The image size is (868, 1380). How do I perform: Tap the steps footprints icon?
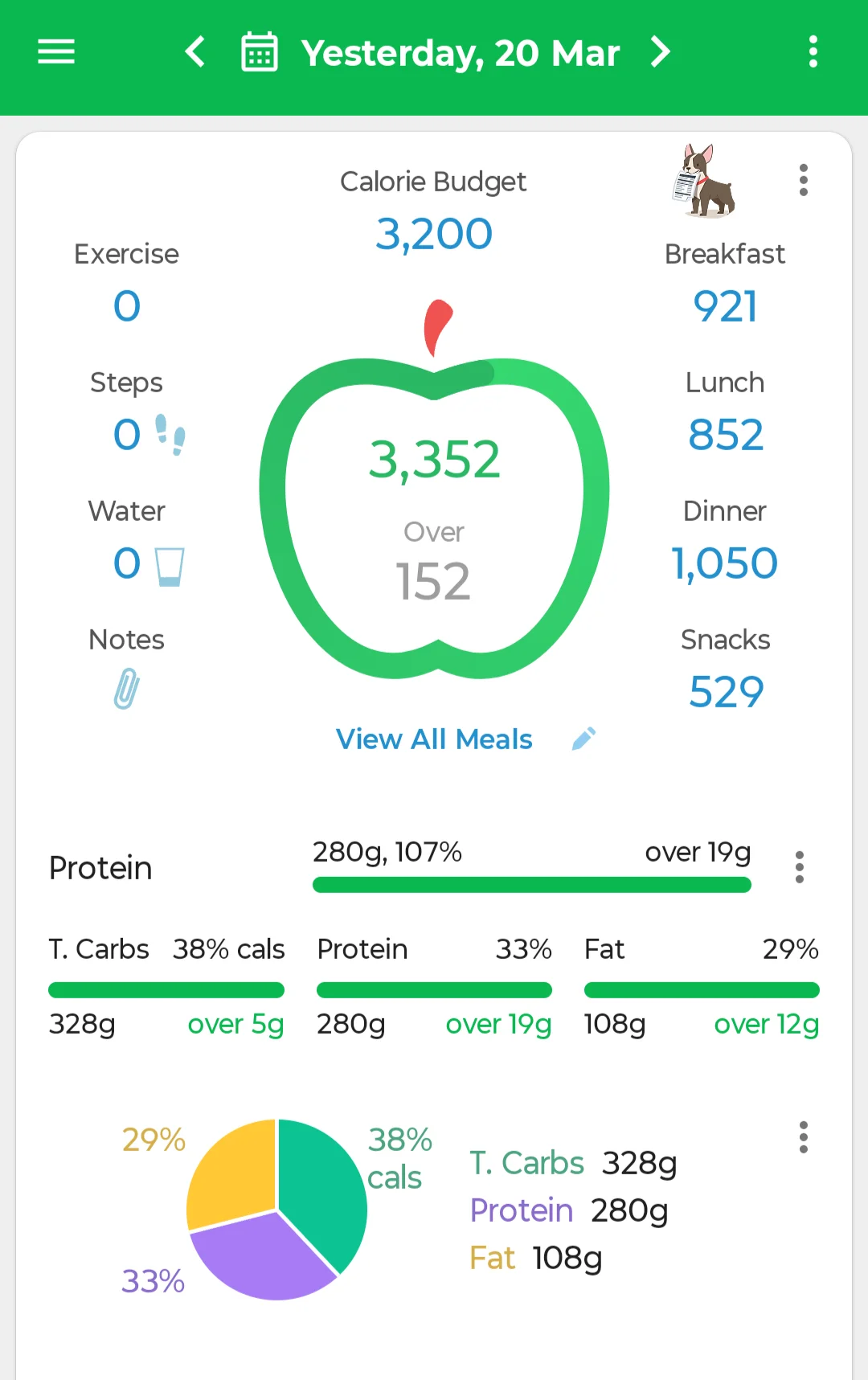170,435
